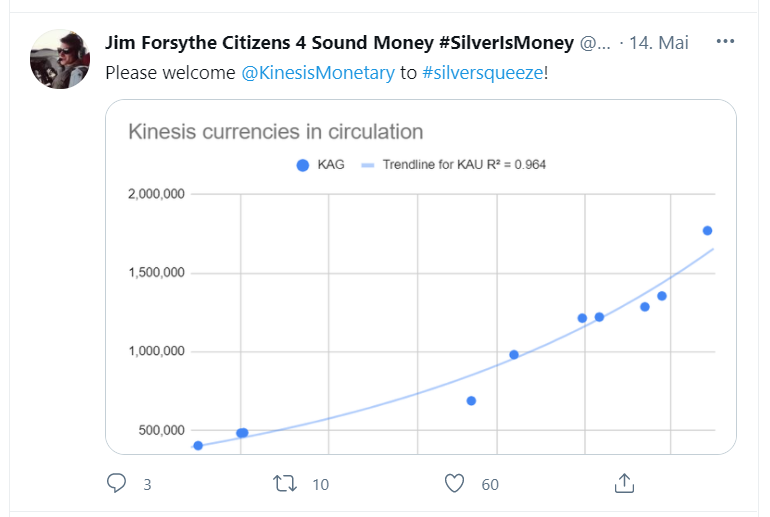Open the #silversqueeze hashtag link

(x=482, y=73)
